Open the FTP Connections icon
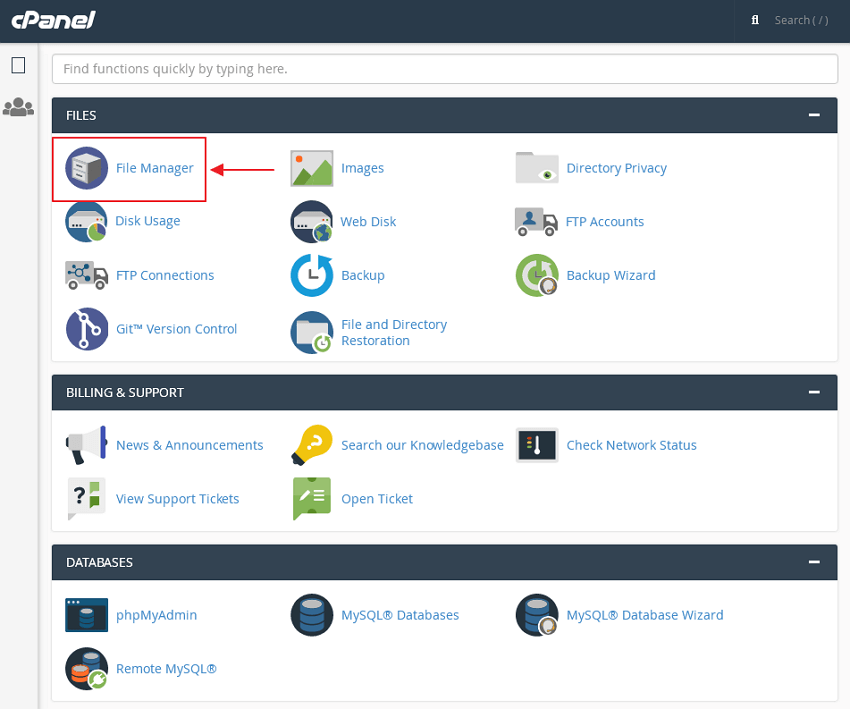This screenshot has width=850, height=709. 86,275
